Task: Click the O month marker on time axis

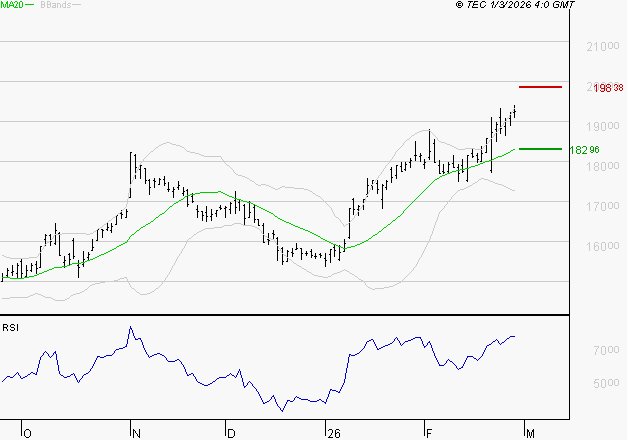Action: [x=27, y=433]
